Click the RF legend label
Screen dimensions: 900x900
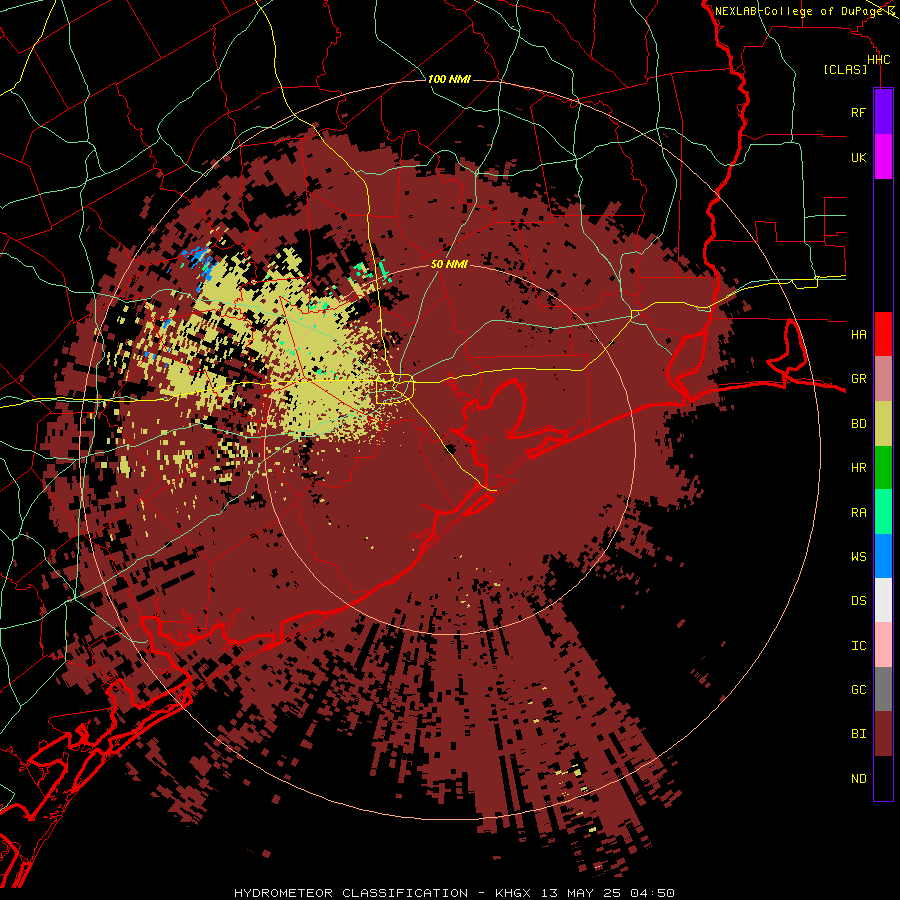(858, 112)
